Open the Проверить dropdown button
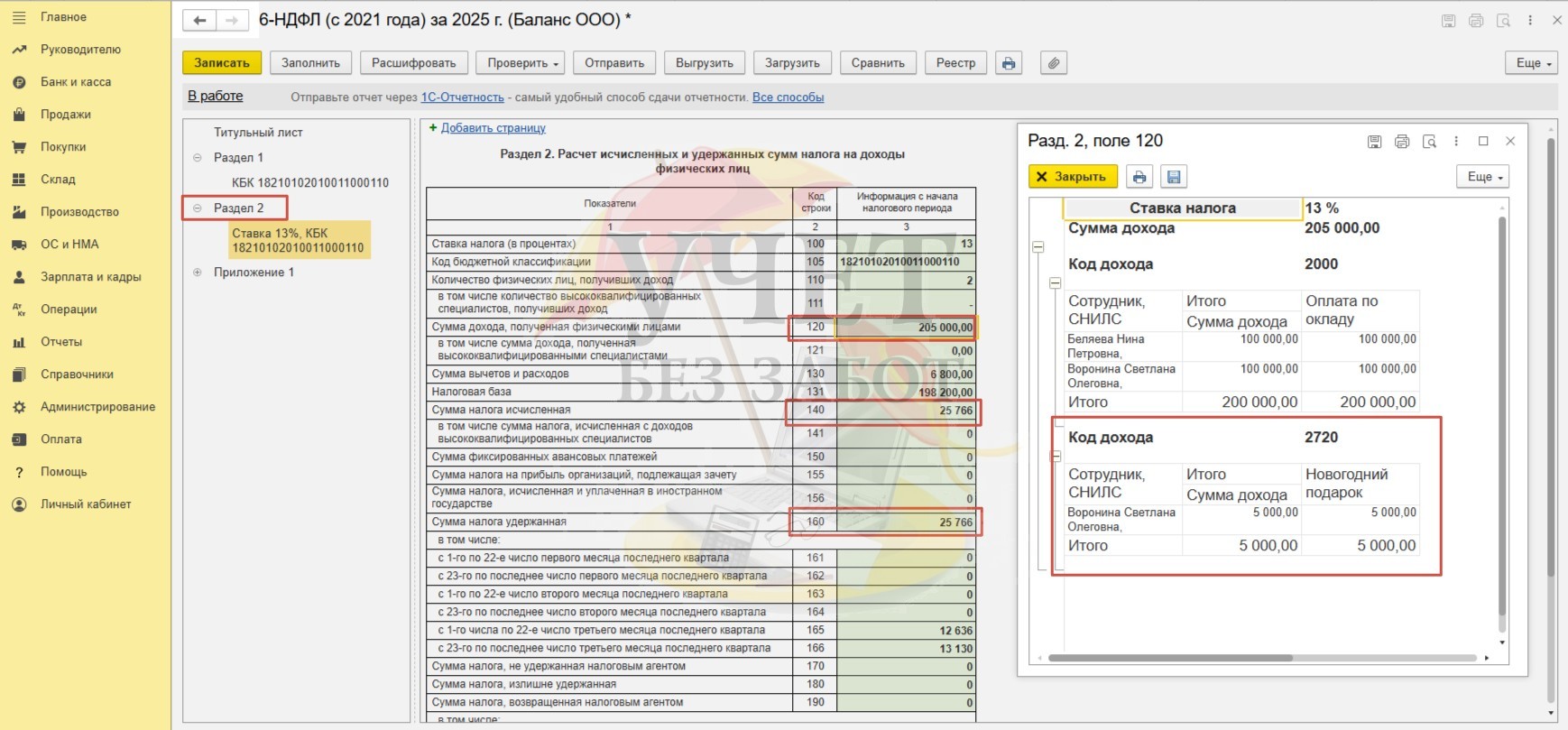Screen dimensions: 1568x730 (523, 63)
